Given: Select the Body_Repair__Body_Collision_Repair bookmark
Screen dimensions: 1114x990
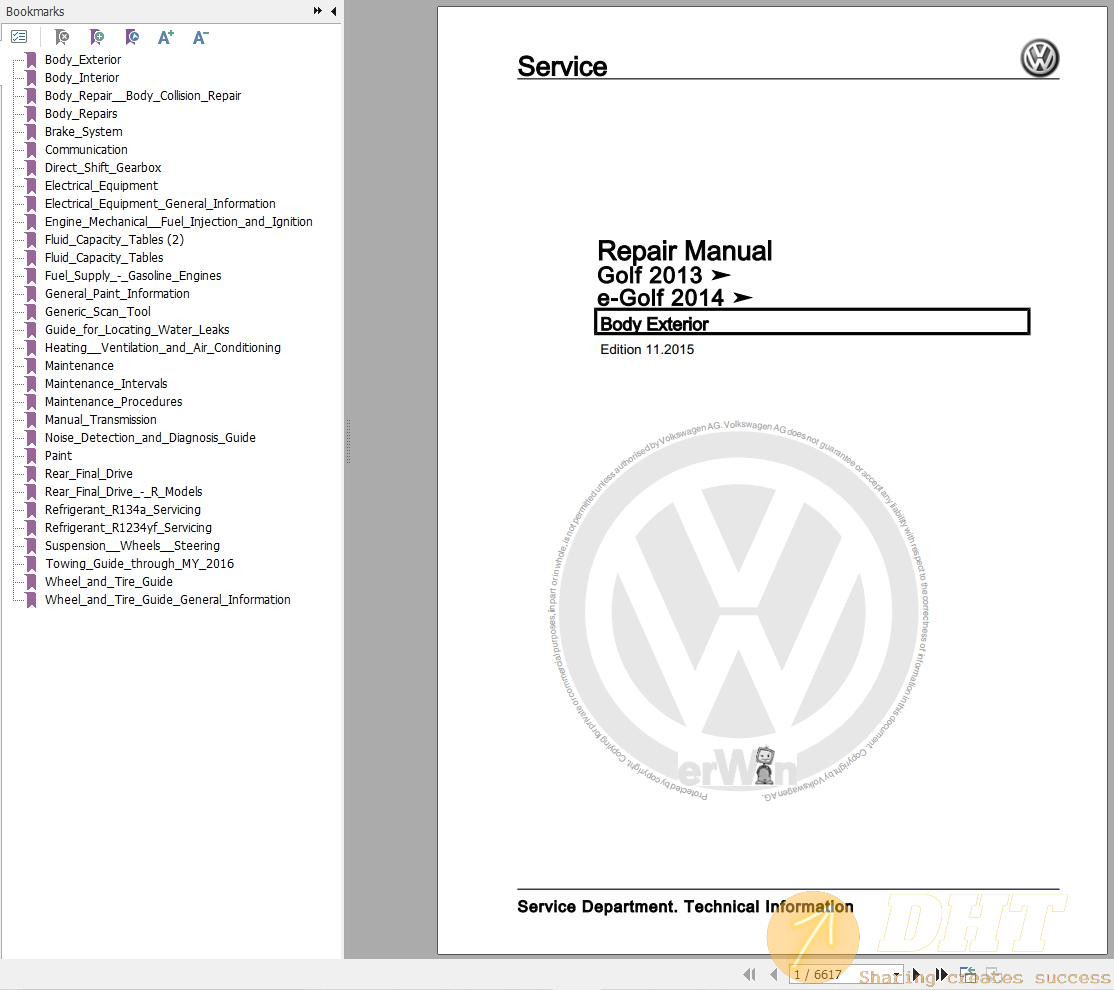Looking at the screenshot, I should point(143,95).
